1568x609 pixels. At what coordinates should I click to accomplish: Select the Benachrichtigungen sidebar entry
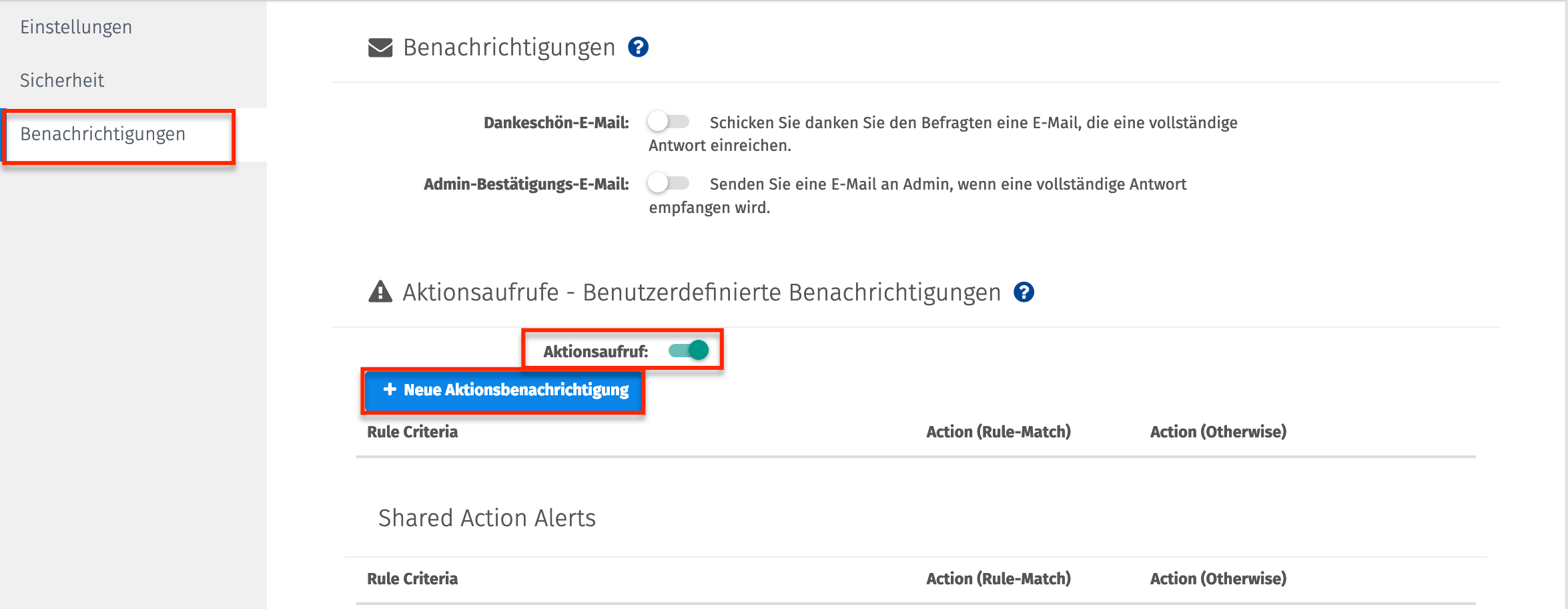[x=103, y=135]
